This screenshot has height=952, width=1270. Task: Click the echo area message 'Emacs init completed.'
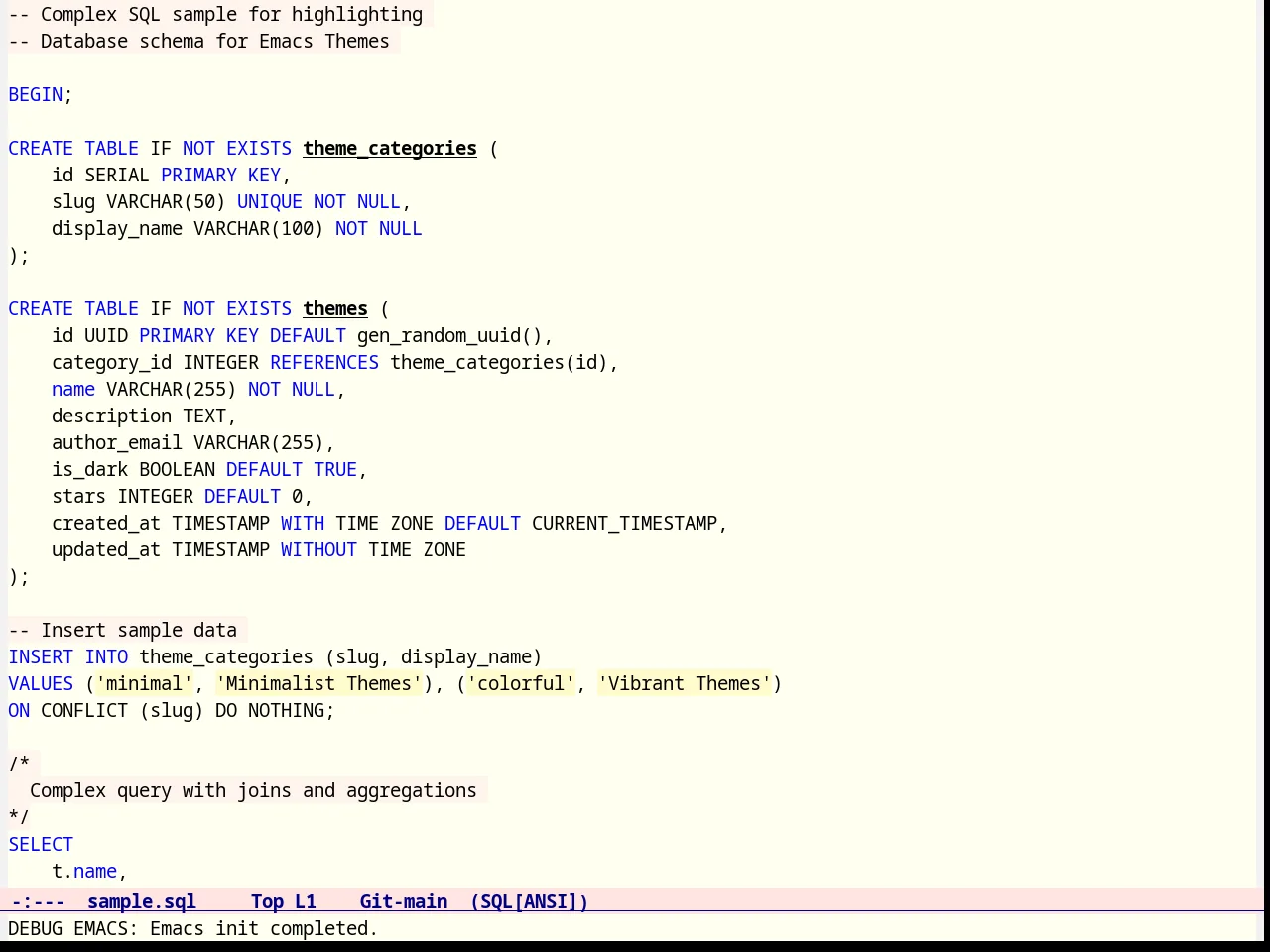pos(264,928)
